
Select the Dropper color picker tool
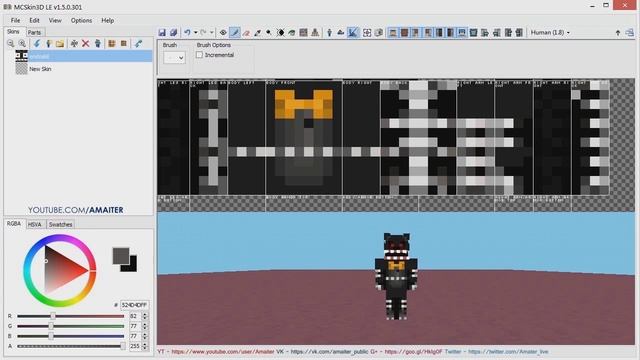258,33
